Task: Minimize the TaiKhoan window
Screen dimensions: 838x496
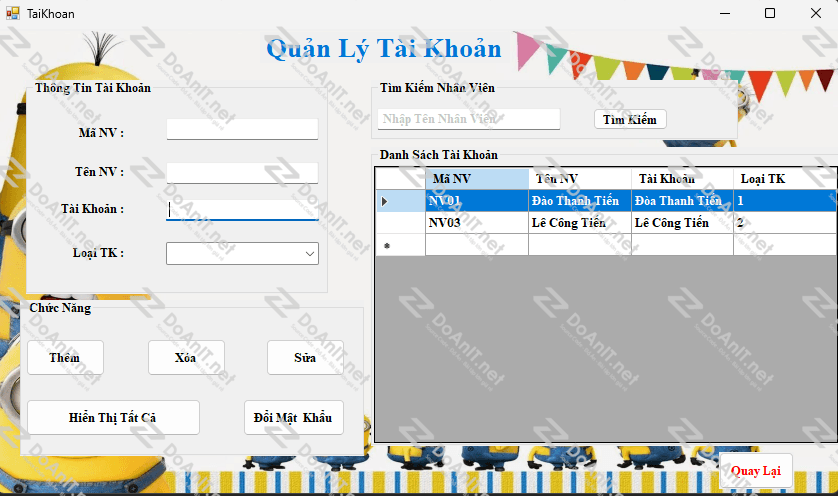Action: pyautogui.click(x=725, y=13)
